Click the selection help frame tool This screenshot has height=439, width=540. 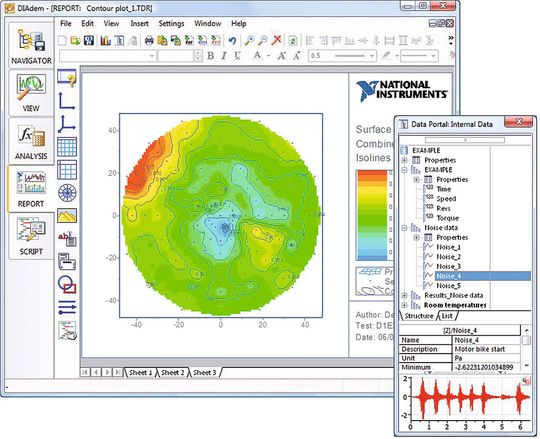67,78
